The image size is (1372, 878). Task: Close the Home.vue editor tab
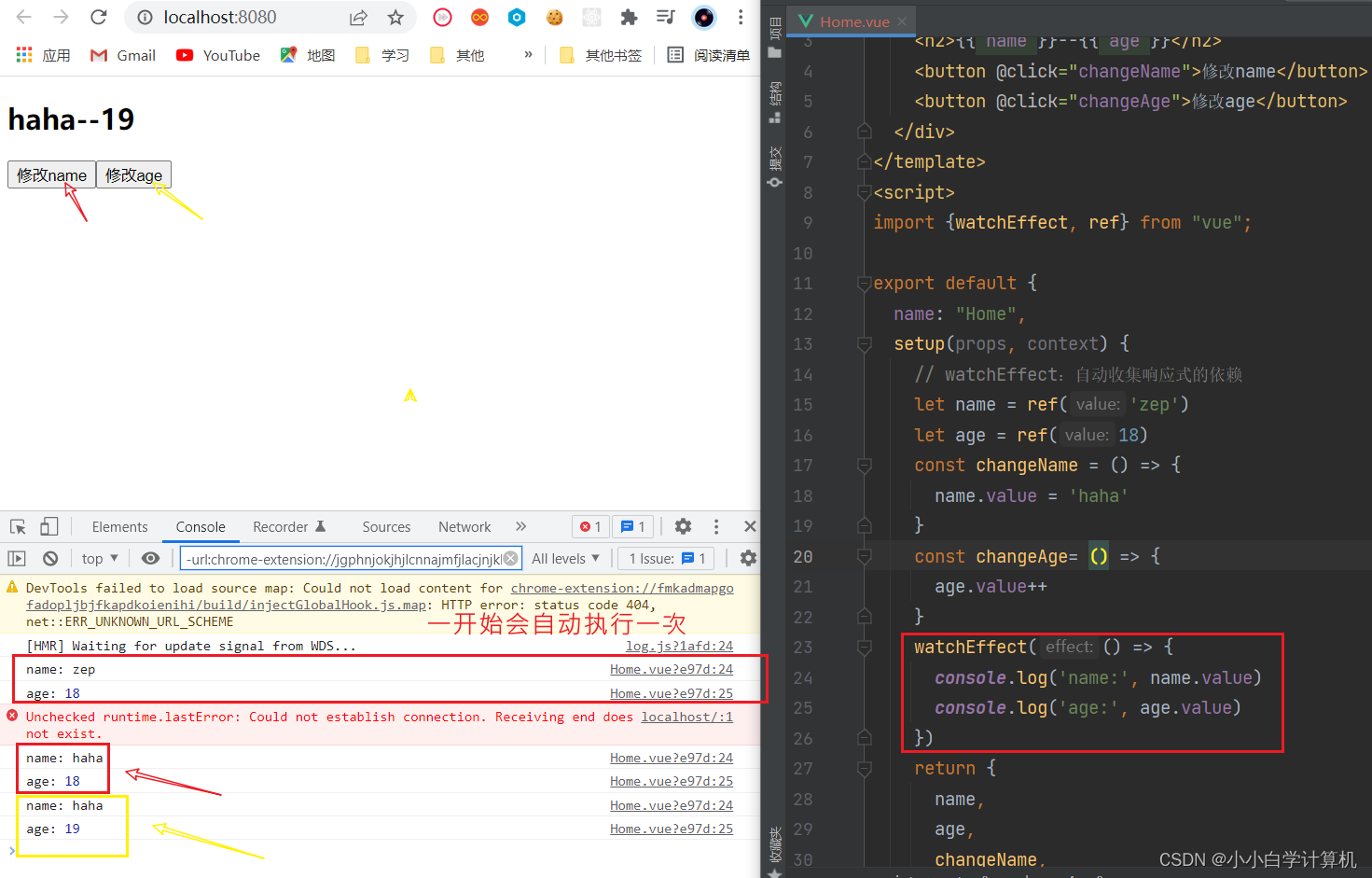point(902,21)
